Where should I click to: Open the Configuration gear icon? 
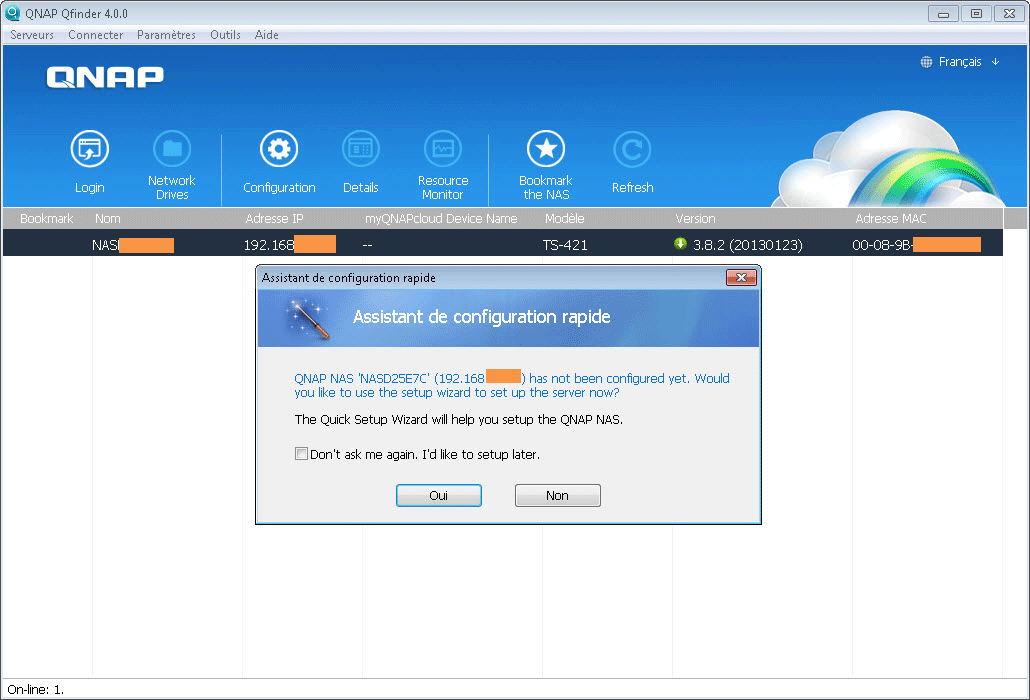[x=279, y=149]
